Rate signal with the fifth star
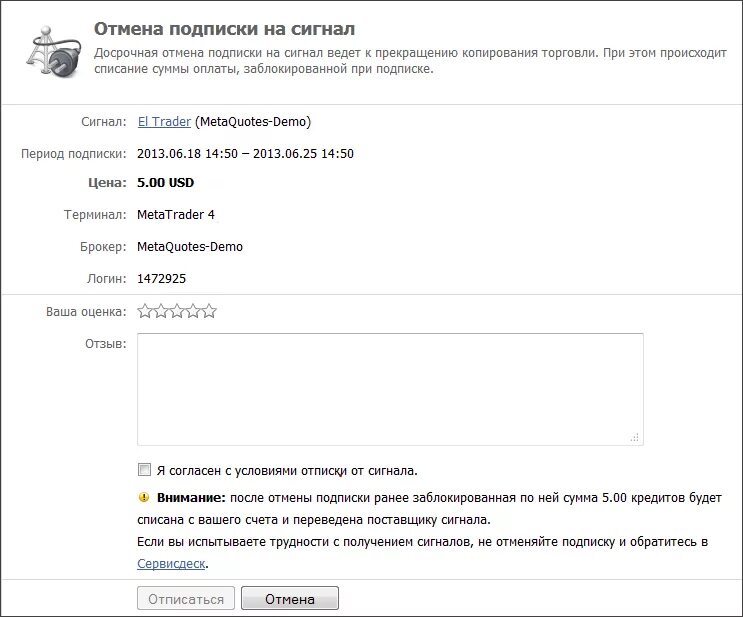Image resolution: width=743 pixels, height=617 pixels. [209, 311]
